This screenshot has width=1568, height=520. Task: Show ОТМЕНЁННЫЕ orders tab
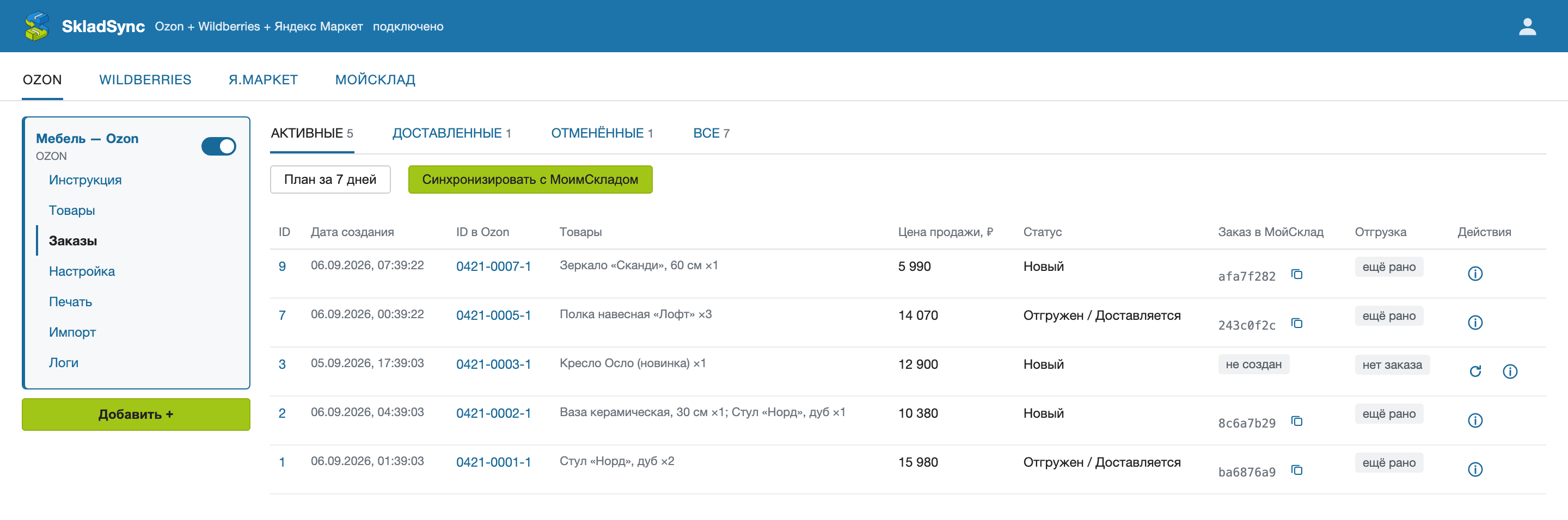click(602, 133)
